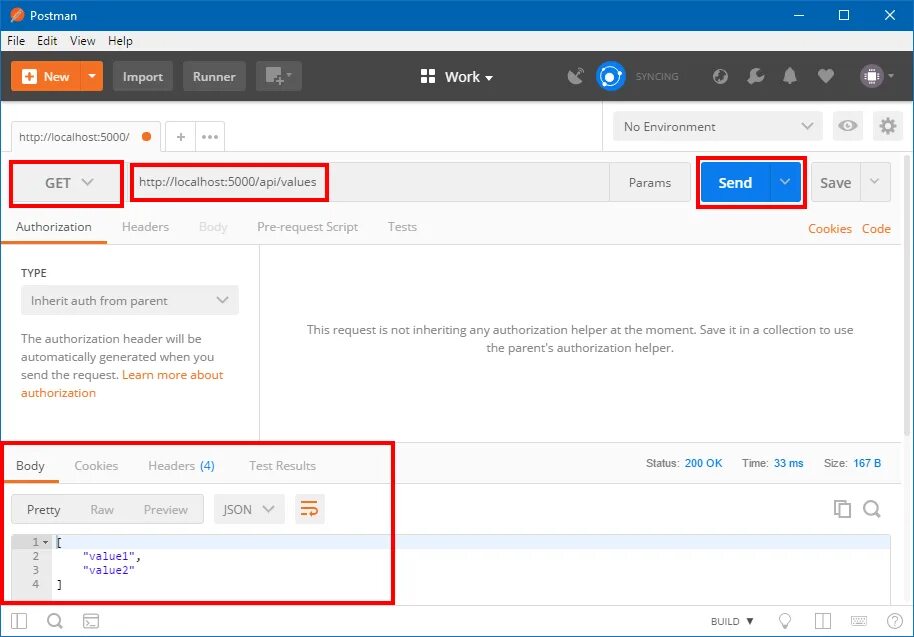Switch to the Pre-request Script tab
Viewport: 914px width, 637px height.
[307, 227]
